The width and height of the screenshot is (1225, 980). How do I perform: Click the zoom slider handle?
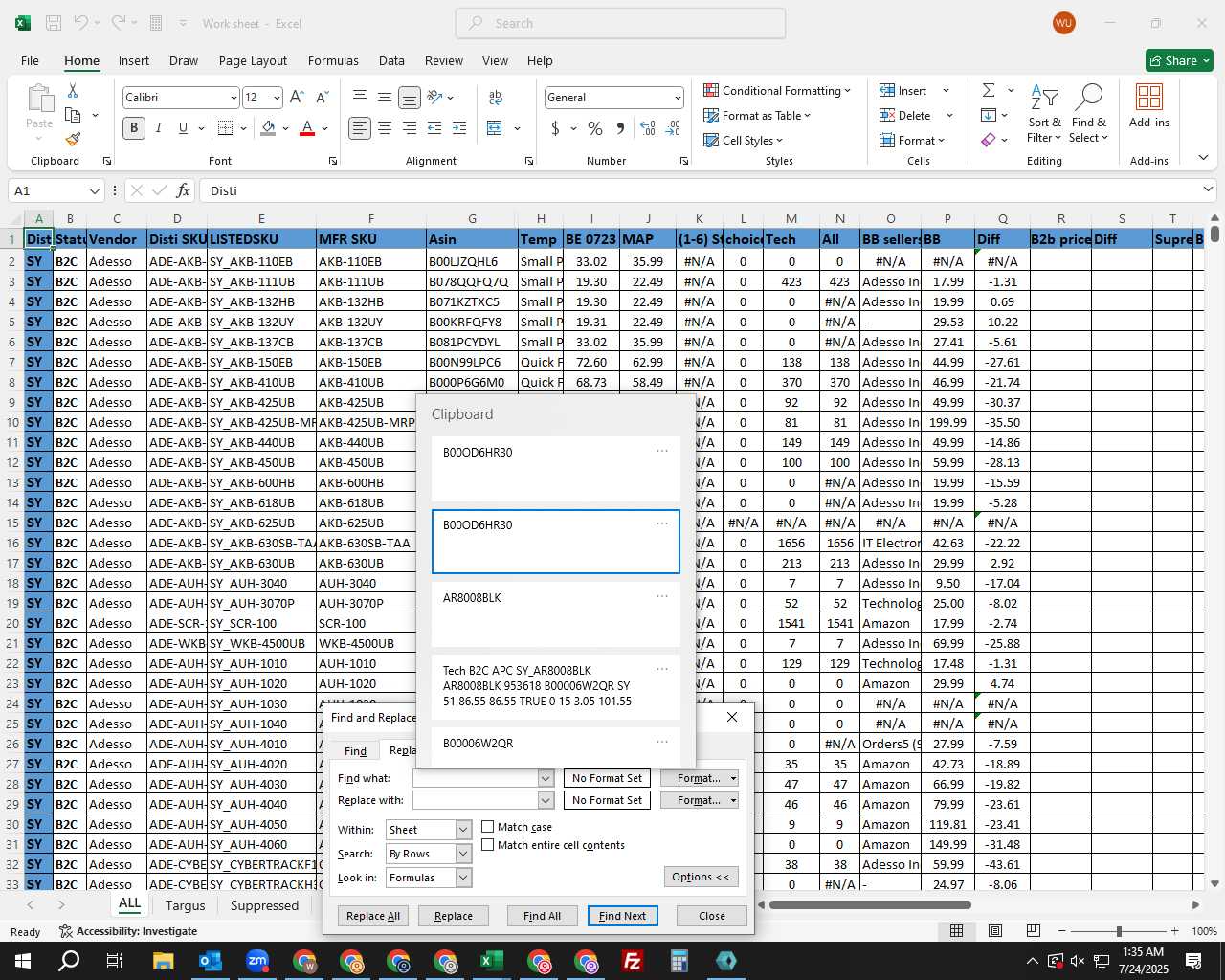coord(1119,931)
